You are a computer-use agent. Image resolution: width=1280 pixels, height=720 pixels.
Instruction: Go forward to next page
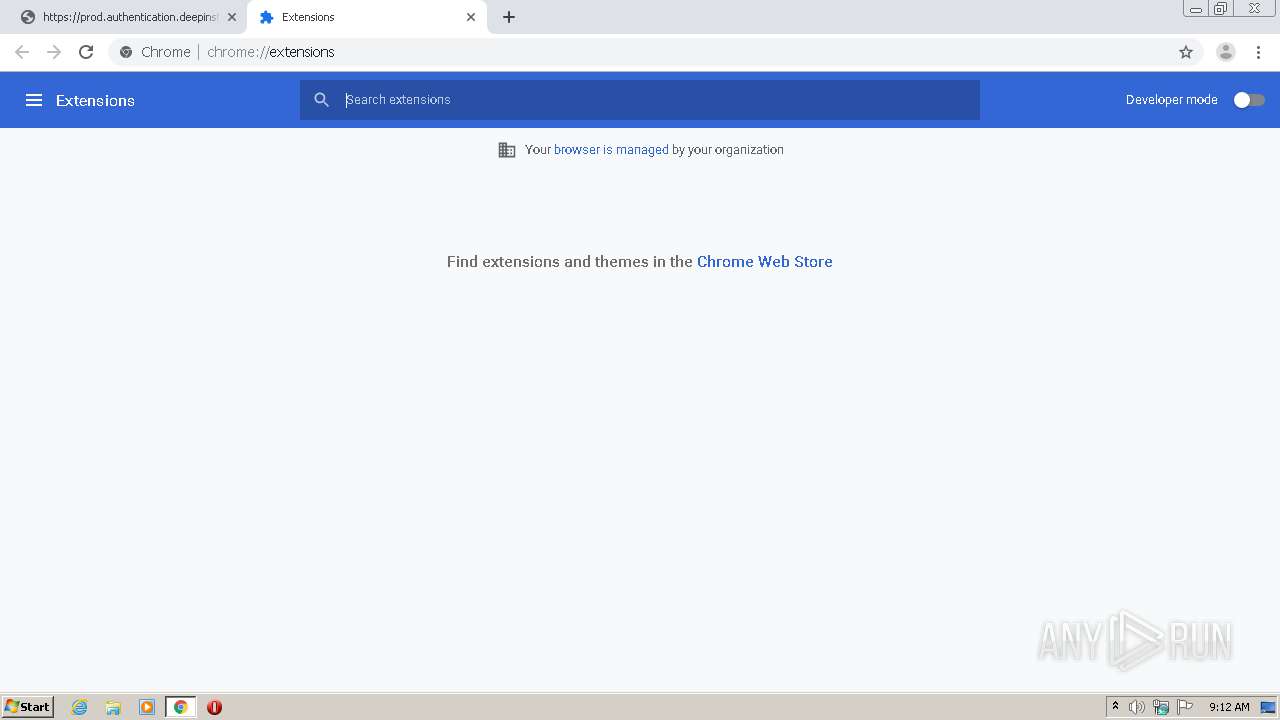(x=54, y=52)
